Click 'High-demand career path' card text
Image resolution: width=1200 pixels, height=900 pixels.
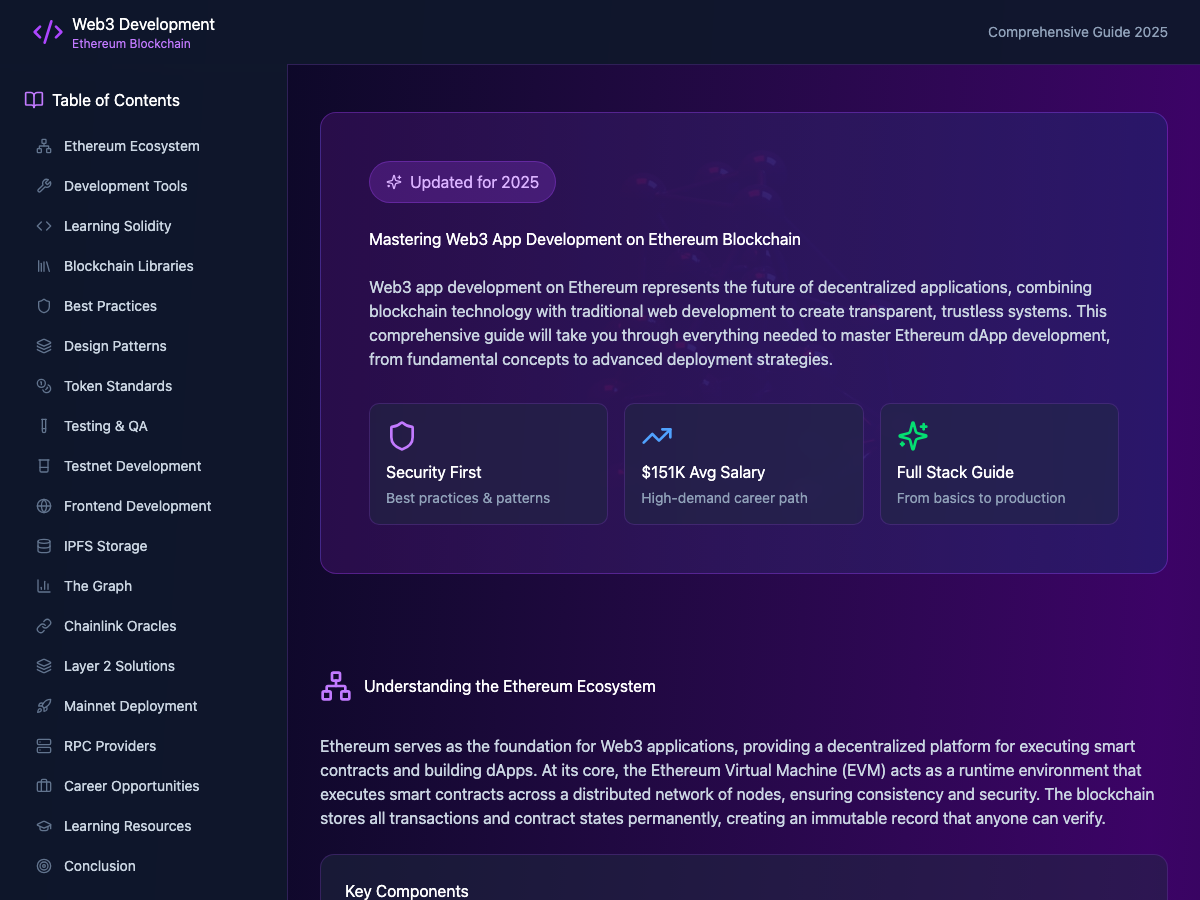[x=724, y=498]
